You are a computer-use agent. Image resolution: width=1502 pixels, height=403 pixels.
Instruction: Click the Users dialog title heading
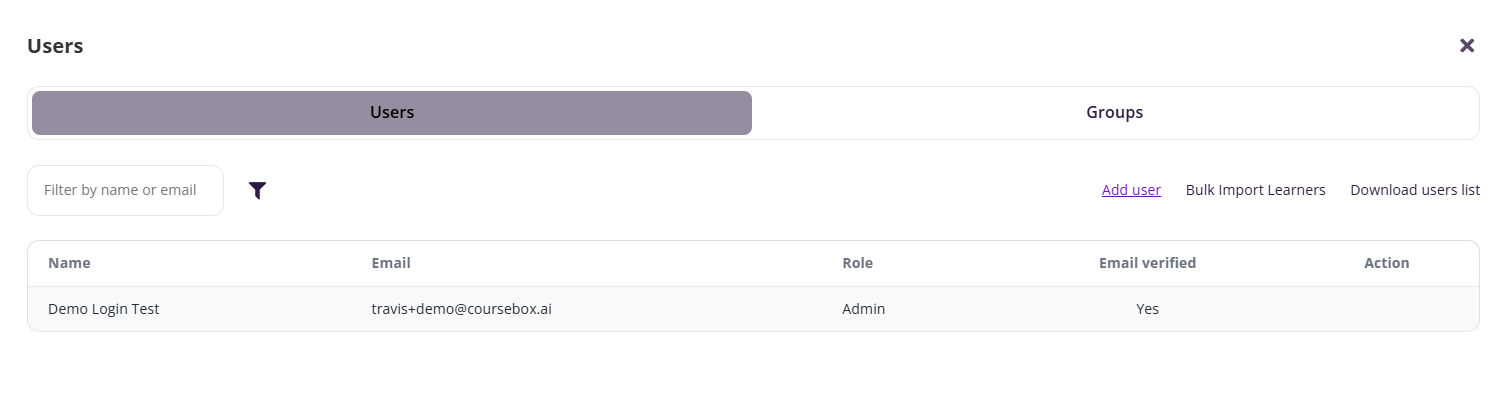(55, 46)
